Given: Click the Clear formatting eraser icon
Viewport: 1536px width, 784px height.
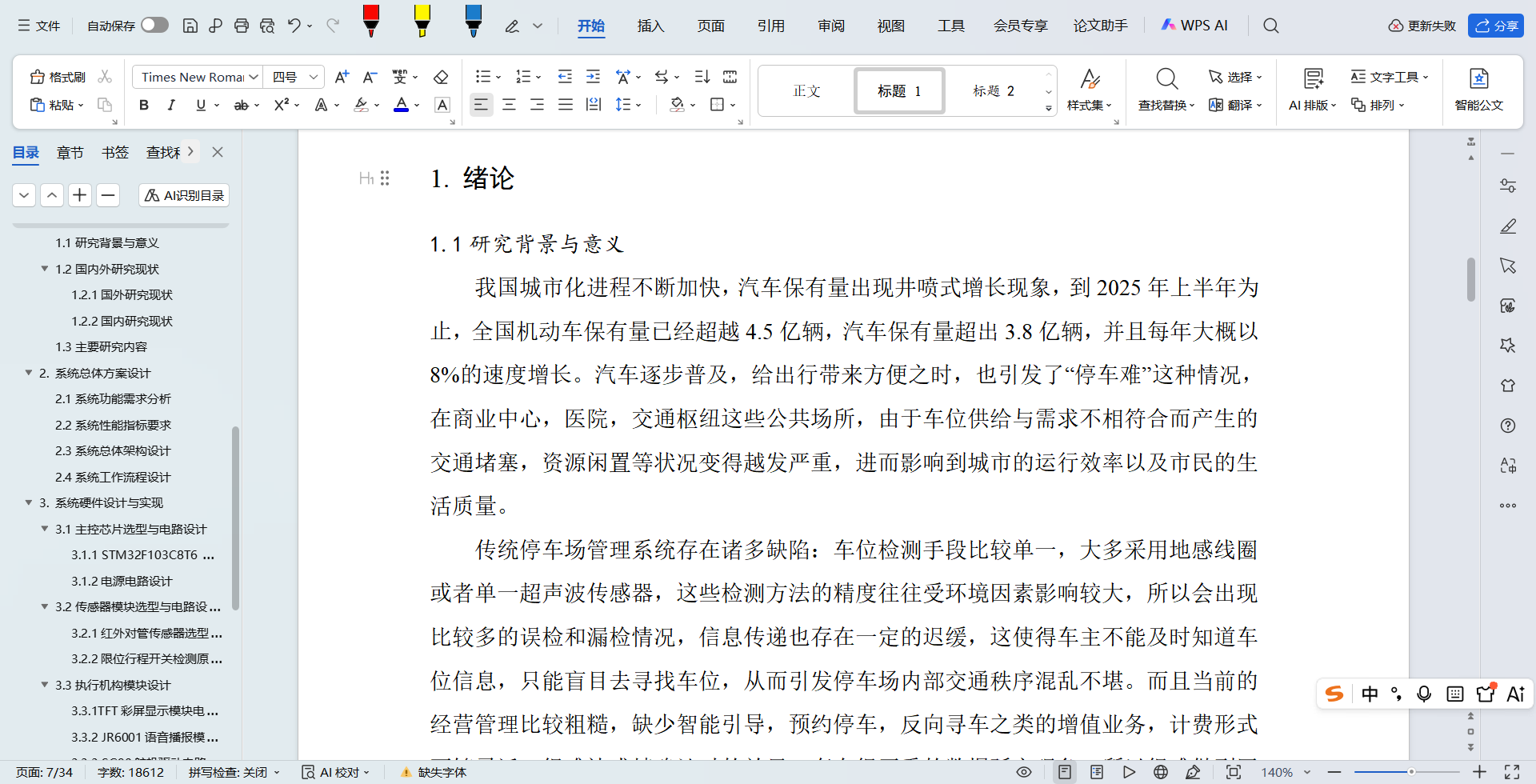Looking at the screenshot, I should pos(441,77).
